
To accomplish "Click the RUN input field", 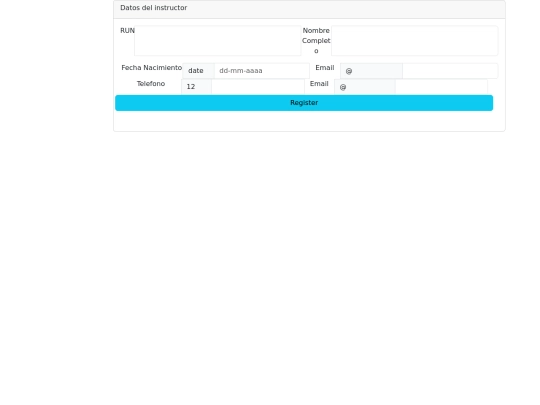I will pos(218,41).
